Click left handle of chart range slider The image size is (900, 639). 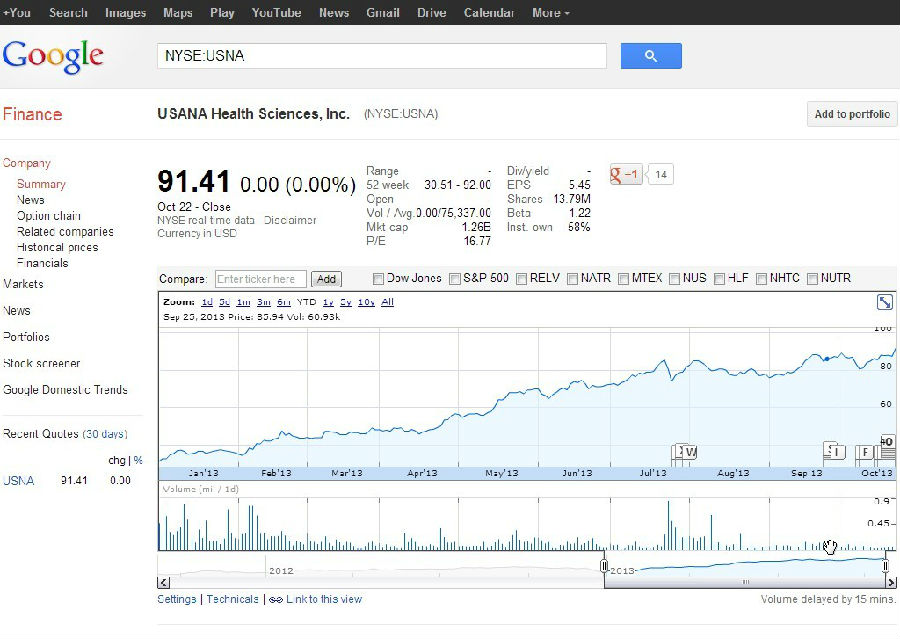[604, 567]
